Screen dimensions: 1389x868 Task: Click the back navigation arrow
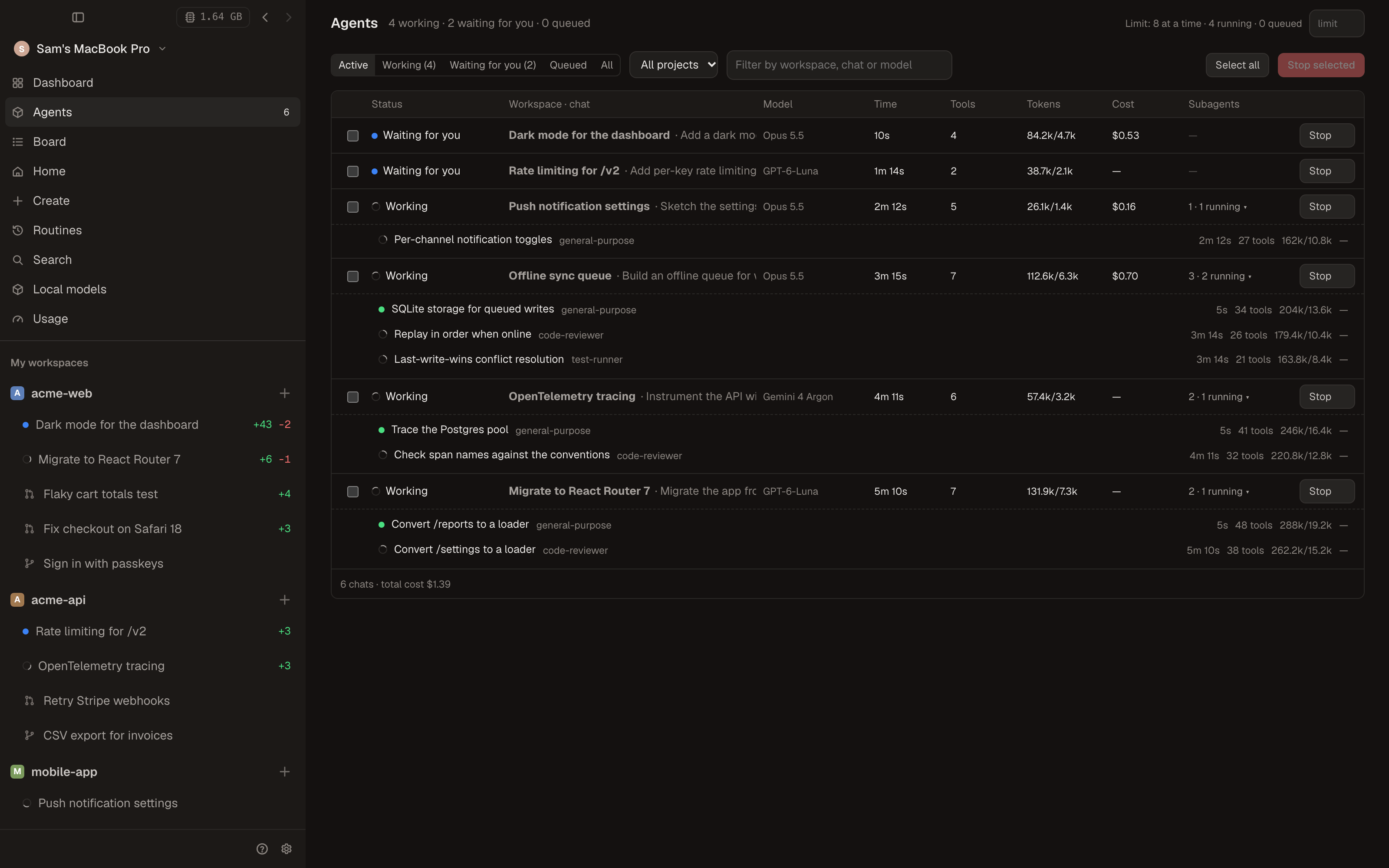(265, 17)
